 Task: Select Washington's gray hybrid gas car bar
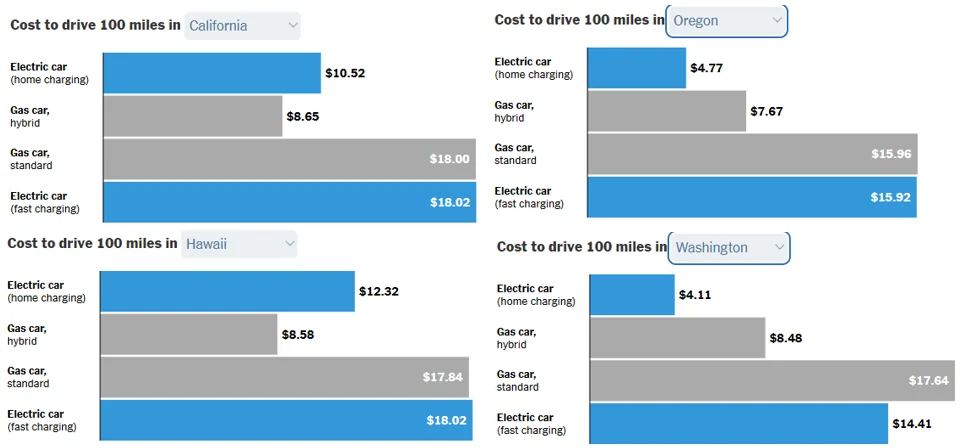point(677,338)
